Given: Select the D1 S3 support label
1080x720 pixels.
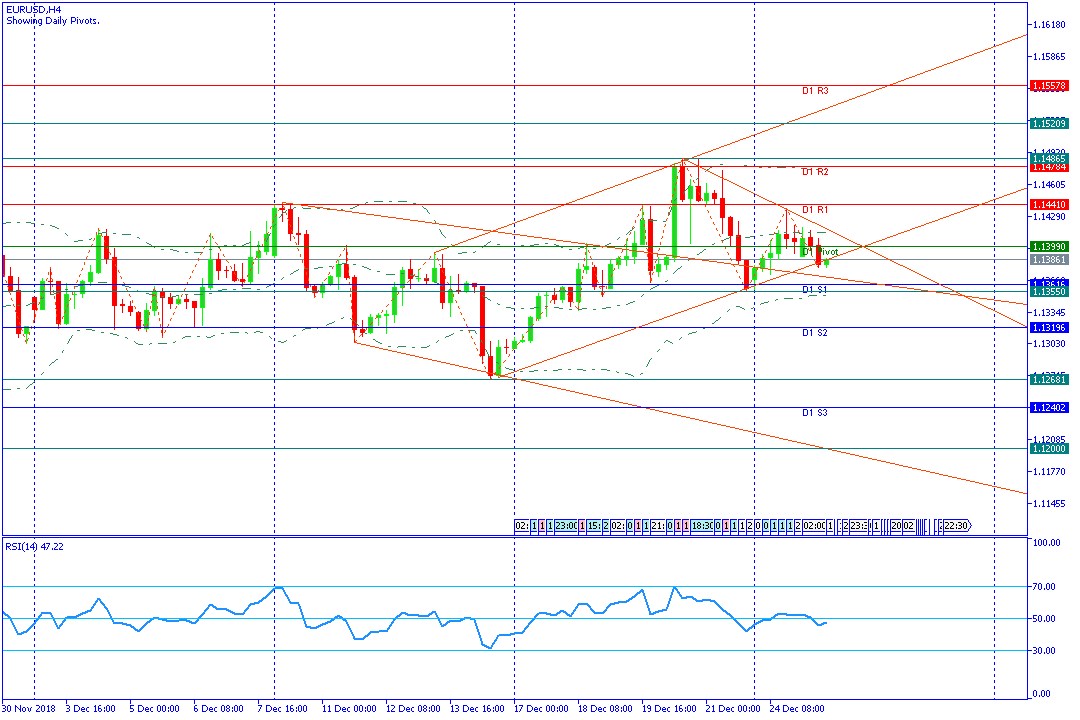Looking at the screenshot, I should coord(815,413).
